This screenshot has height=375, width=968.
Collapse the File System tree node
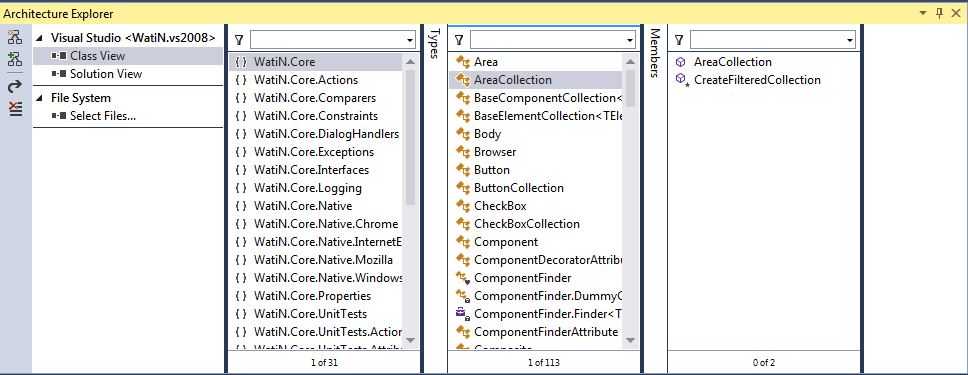(40, 98)
